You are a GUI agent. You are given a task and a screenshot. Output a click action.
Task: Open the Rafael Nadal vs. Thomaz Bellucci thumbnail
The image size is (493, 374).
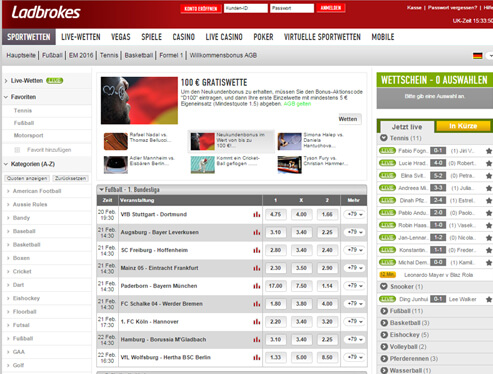coord(116,141)
